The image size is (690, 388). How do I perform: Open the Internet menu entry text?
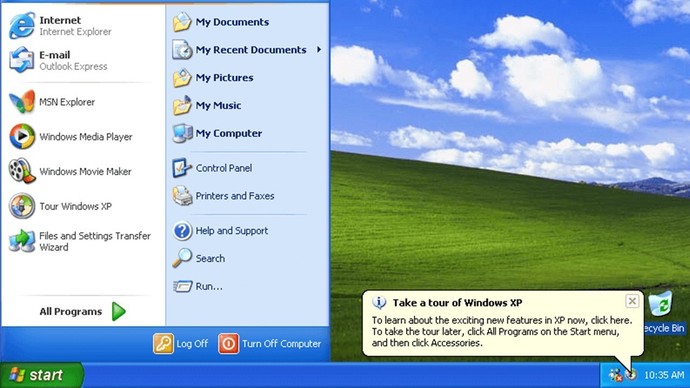coord(60,20)
